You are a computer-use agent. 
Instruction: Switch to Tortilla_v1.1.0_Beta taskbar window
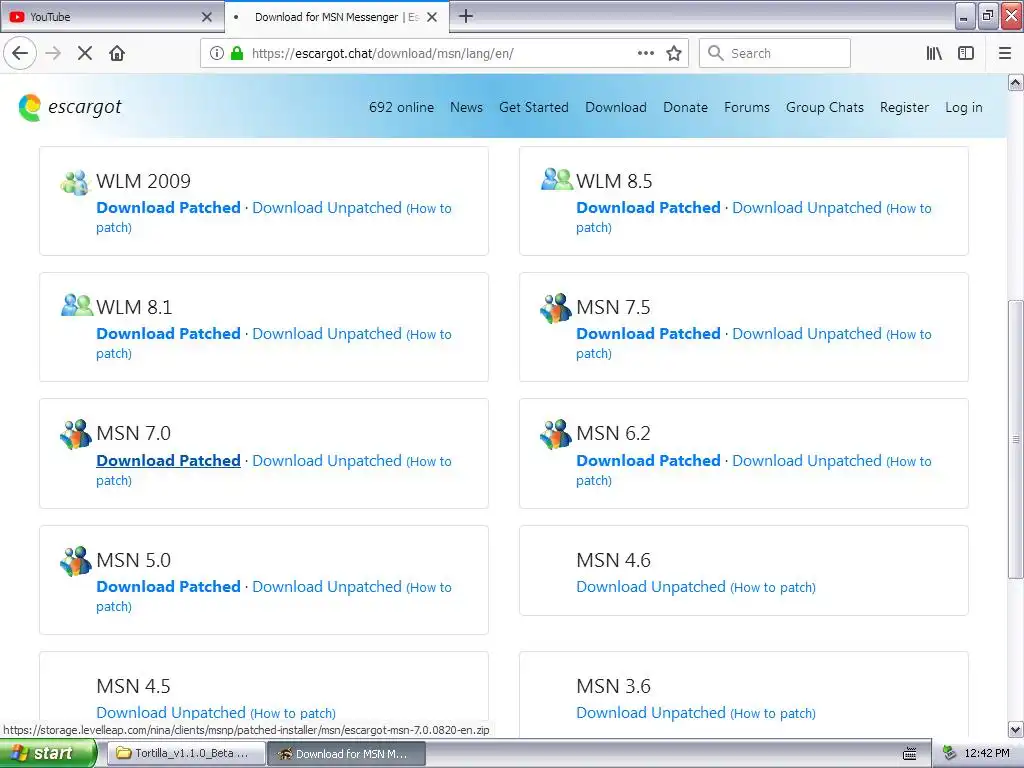pos(186,753)
